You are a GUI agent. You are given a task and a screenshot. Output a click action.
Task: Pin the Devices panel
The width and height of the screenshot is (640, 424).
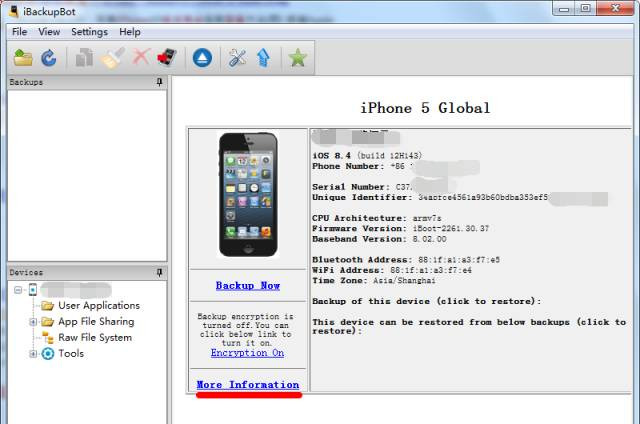[159, 273]
